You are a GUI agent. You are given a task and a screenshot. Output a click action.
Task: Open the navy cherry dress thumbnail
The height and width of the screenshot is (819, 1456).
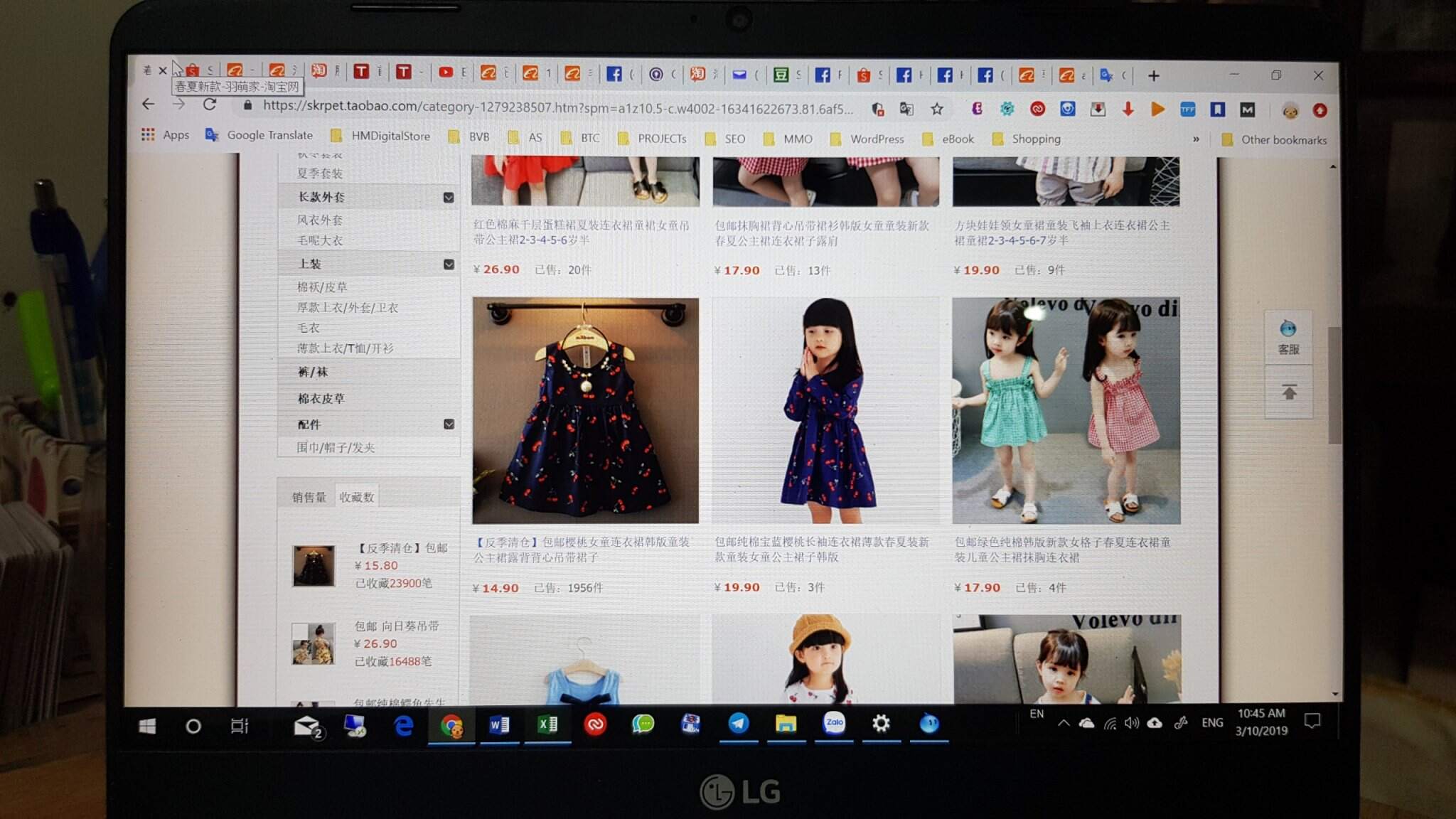585,410
